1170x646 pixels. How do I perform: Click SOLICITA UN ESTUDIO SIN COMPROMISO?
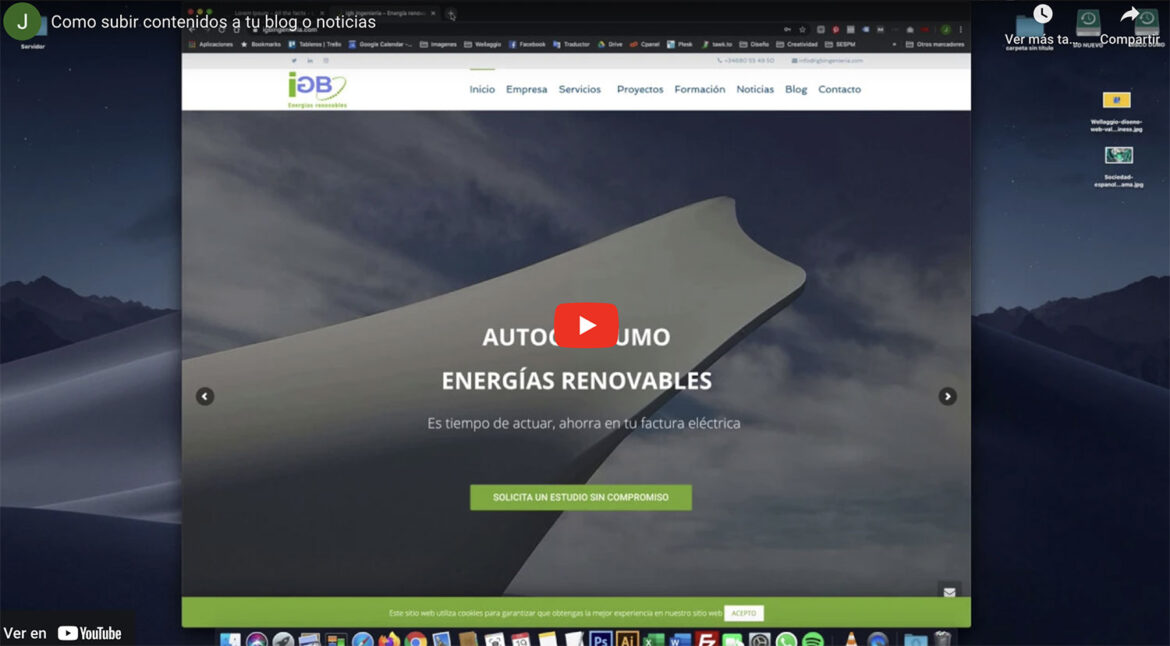tap(581, 496)
